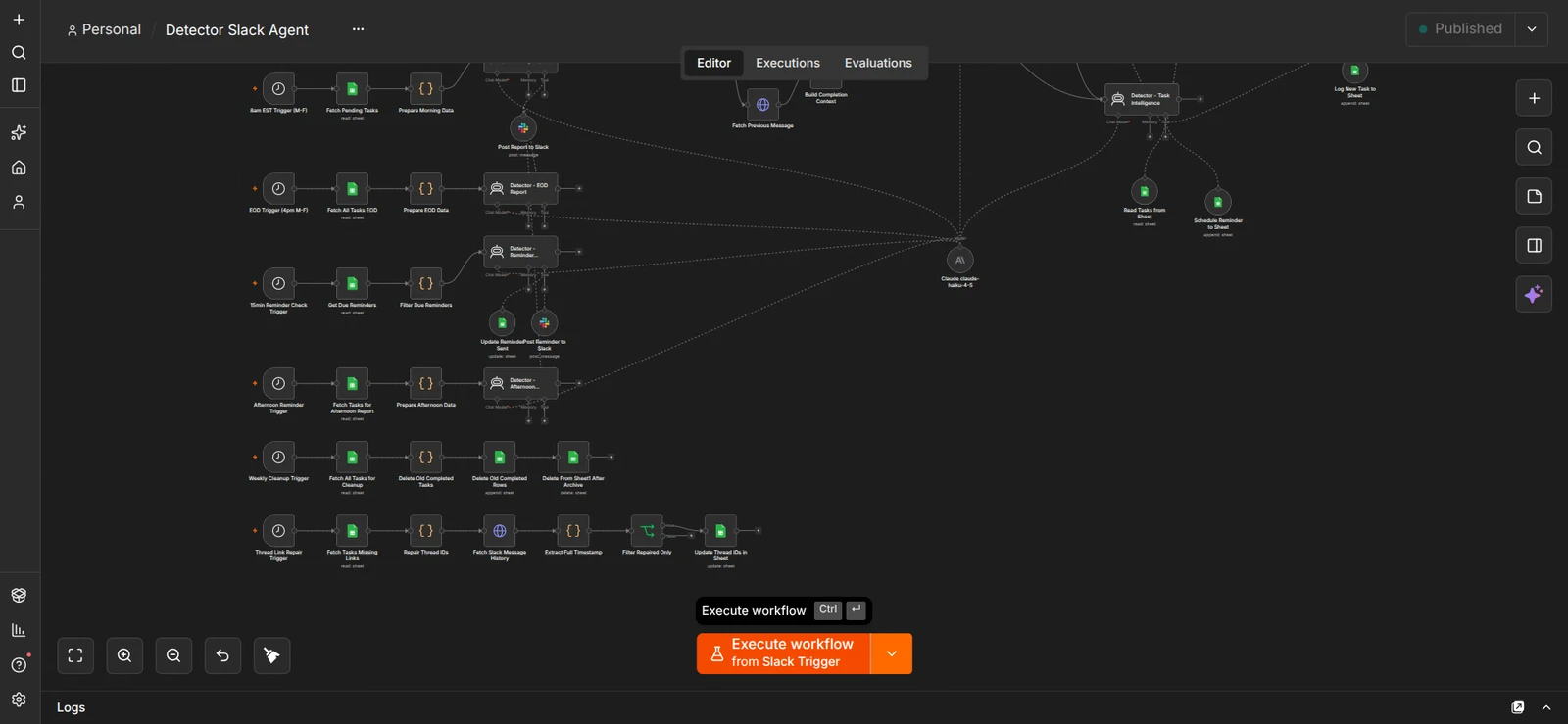Viewport: 1568px width, 724px height.
Task: Open the Filter Repaired Only node
Action: pyautogui.click(x=647, y=531)
